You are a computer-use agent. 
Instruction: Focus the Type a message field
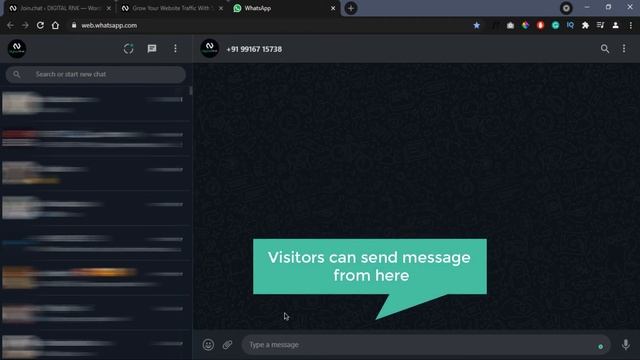pos(426,345)
